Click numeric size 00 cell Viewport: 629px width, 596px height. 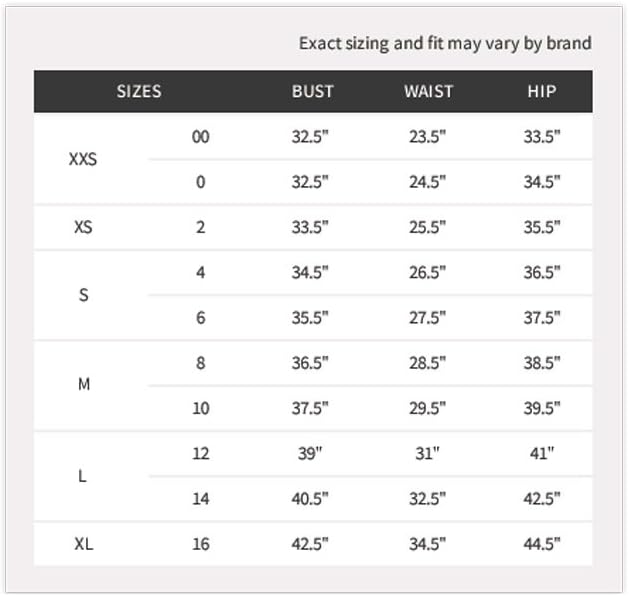[200, 137]
